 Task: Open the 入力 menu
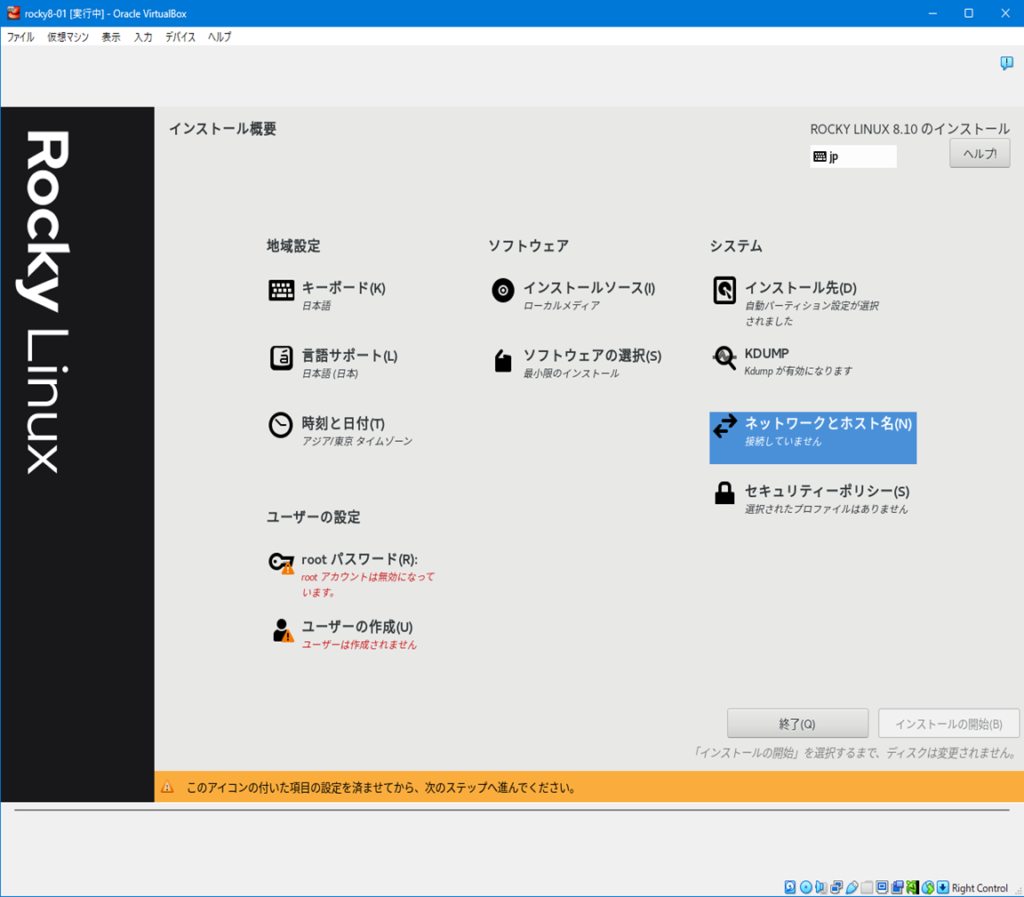tap(143, 37)
